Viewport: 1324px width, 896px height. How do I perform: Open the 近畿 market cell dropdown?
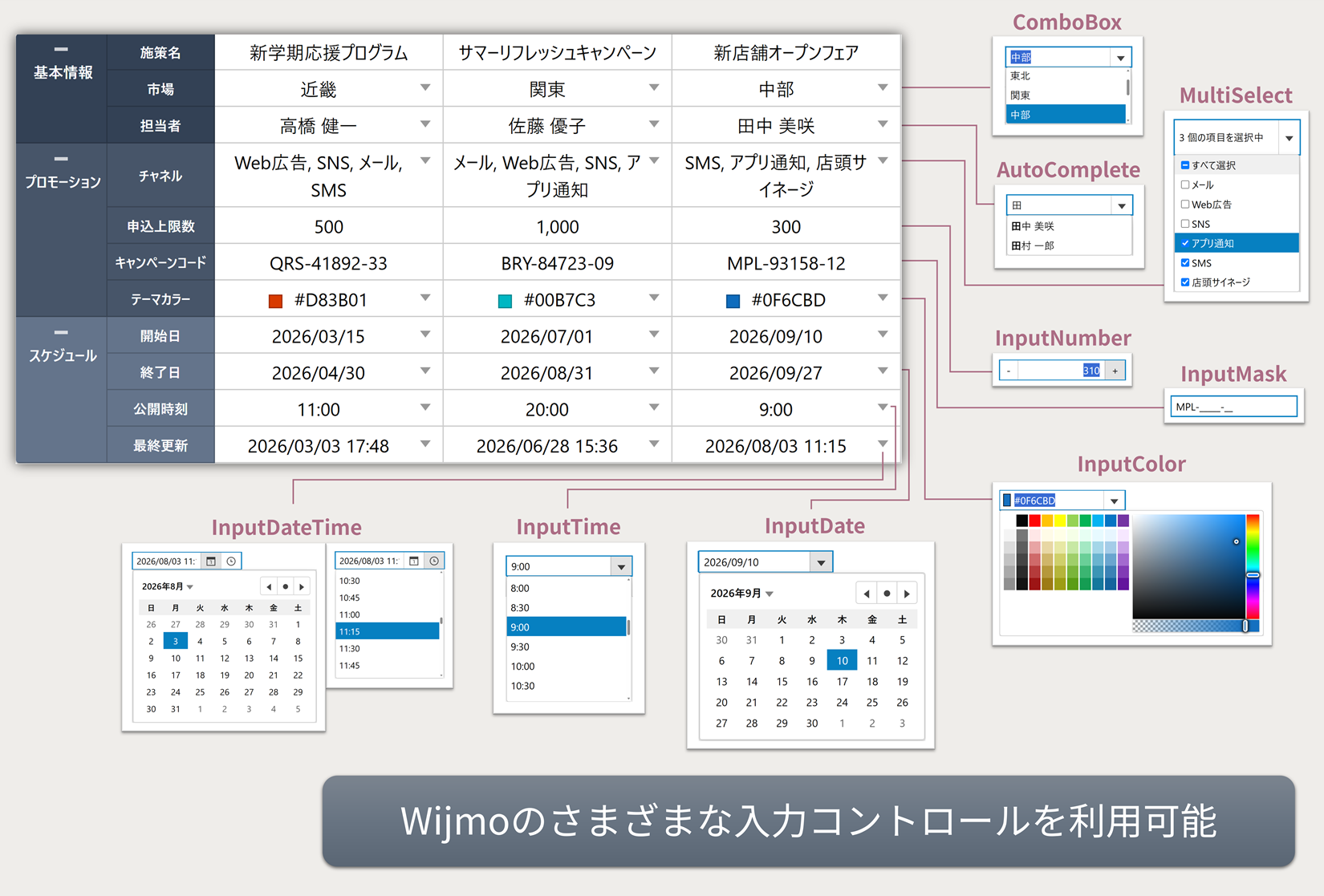pyautogui.click(x=425, y=88)
